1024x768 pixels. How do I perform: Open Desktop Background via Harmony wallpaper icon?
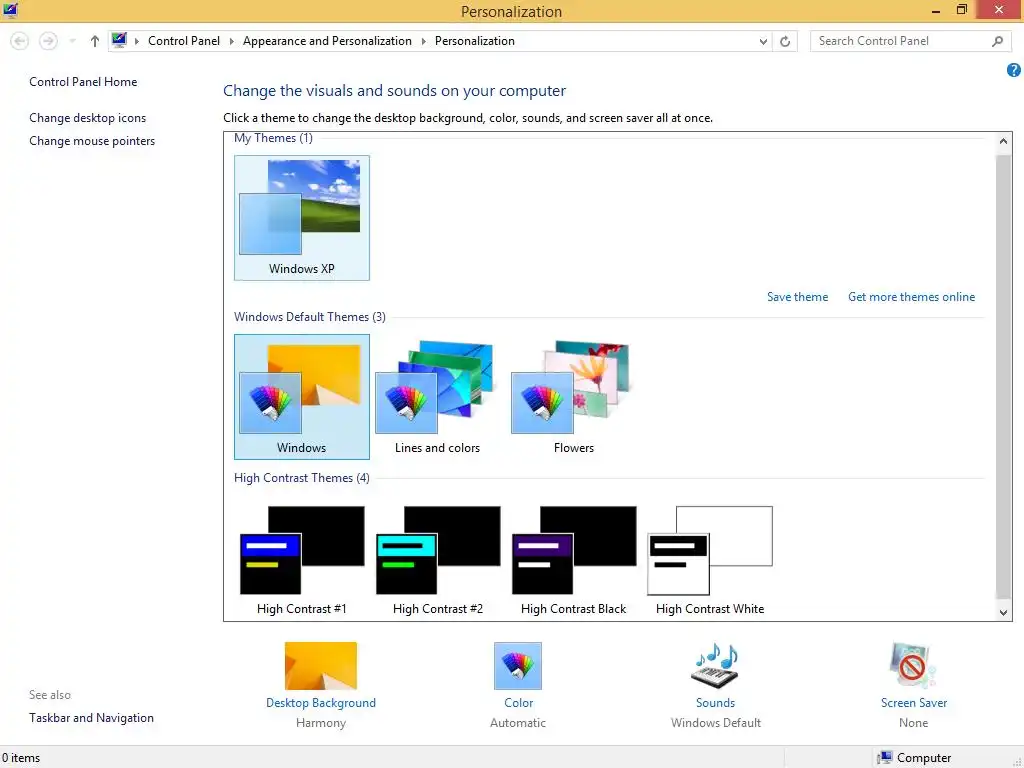point(321,665)
